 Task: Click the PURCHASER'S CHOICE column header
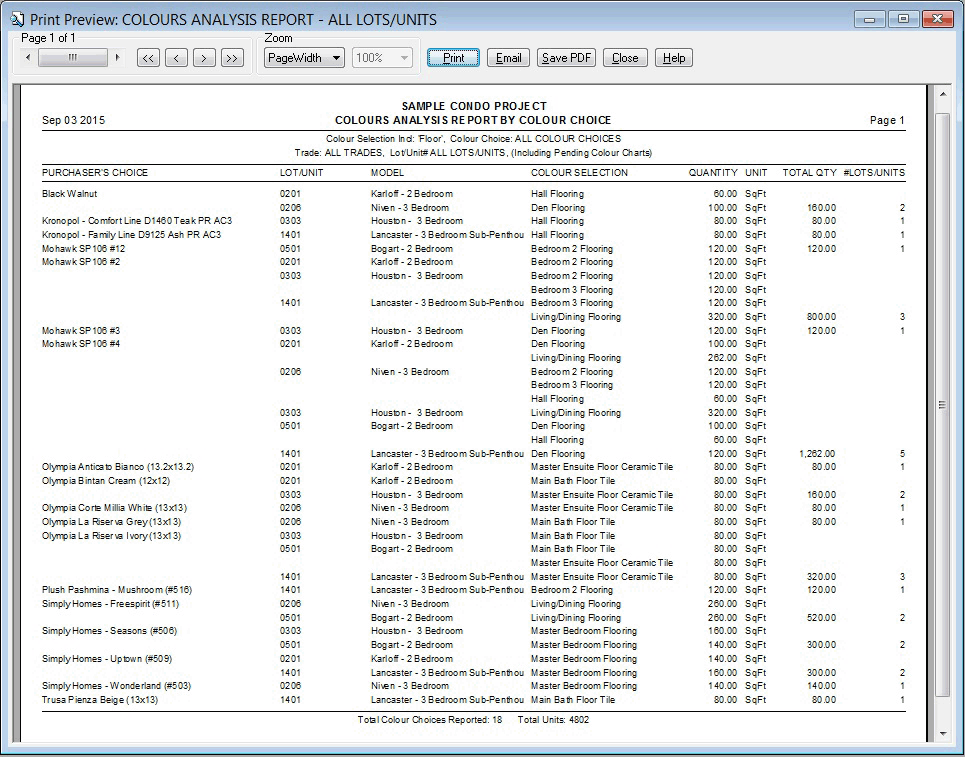point(95,173)
